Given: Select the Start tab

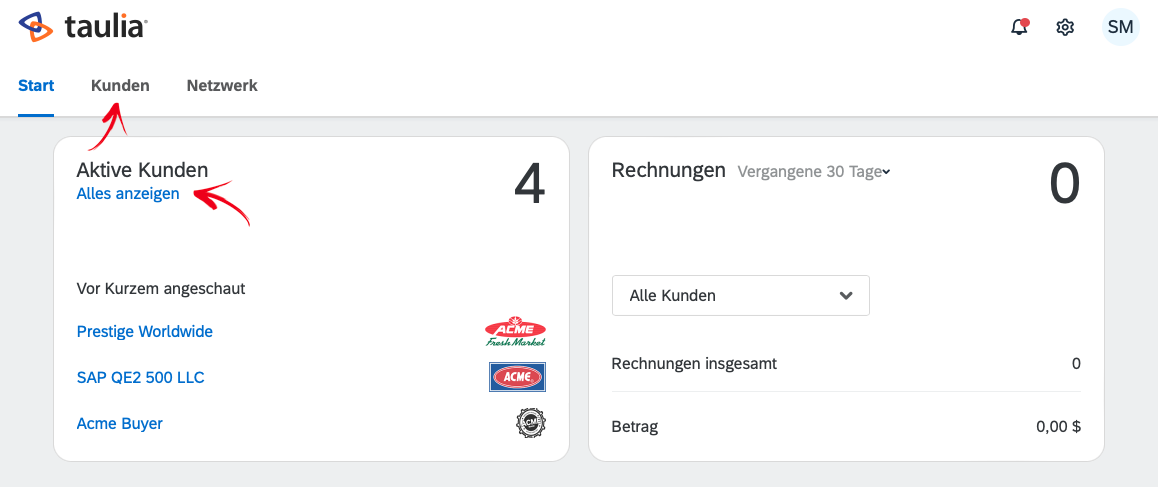Looking at the screenshot, I should [x=36, y=86].
